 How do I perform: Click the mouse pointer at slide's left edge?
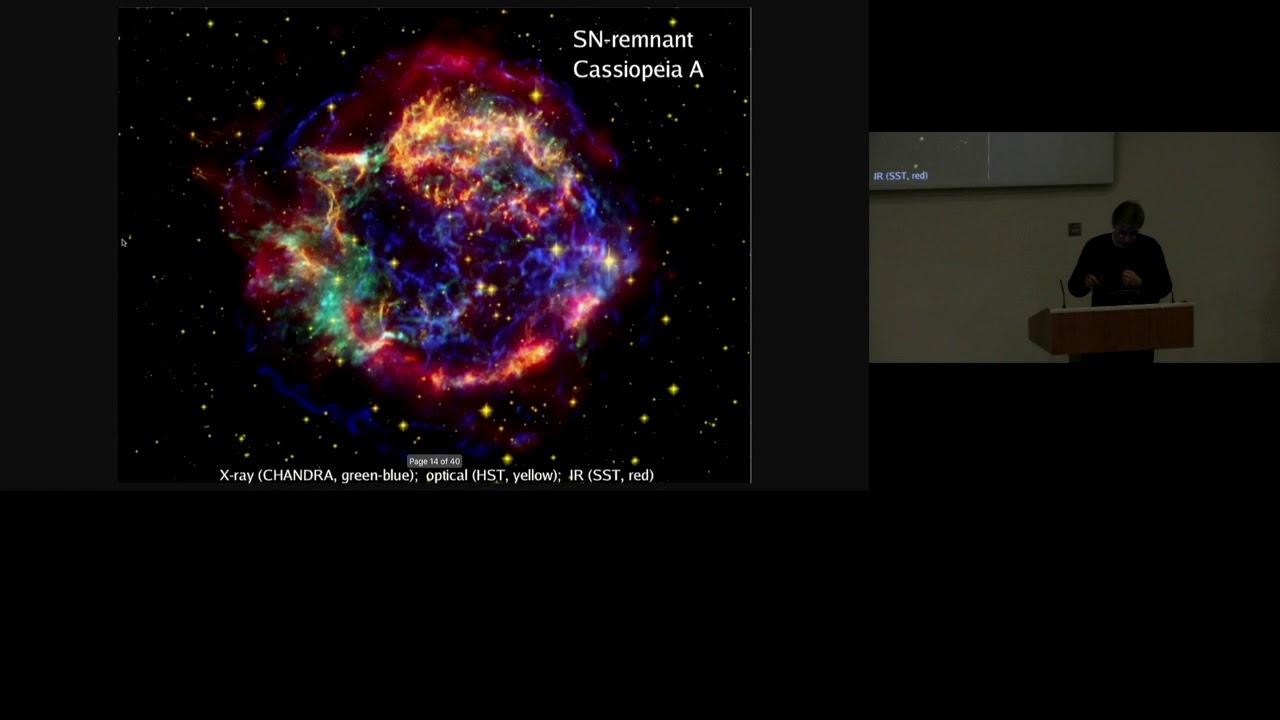pyautogui.click(x=124, y=242)
